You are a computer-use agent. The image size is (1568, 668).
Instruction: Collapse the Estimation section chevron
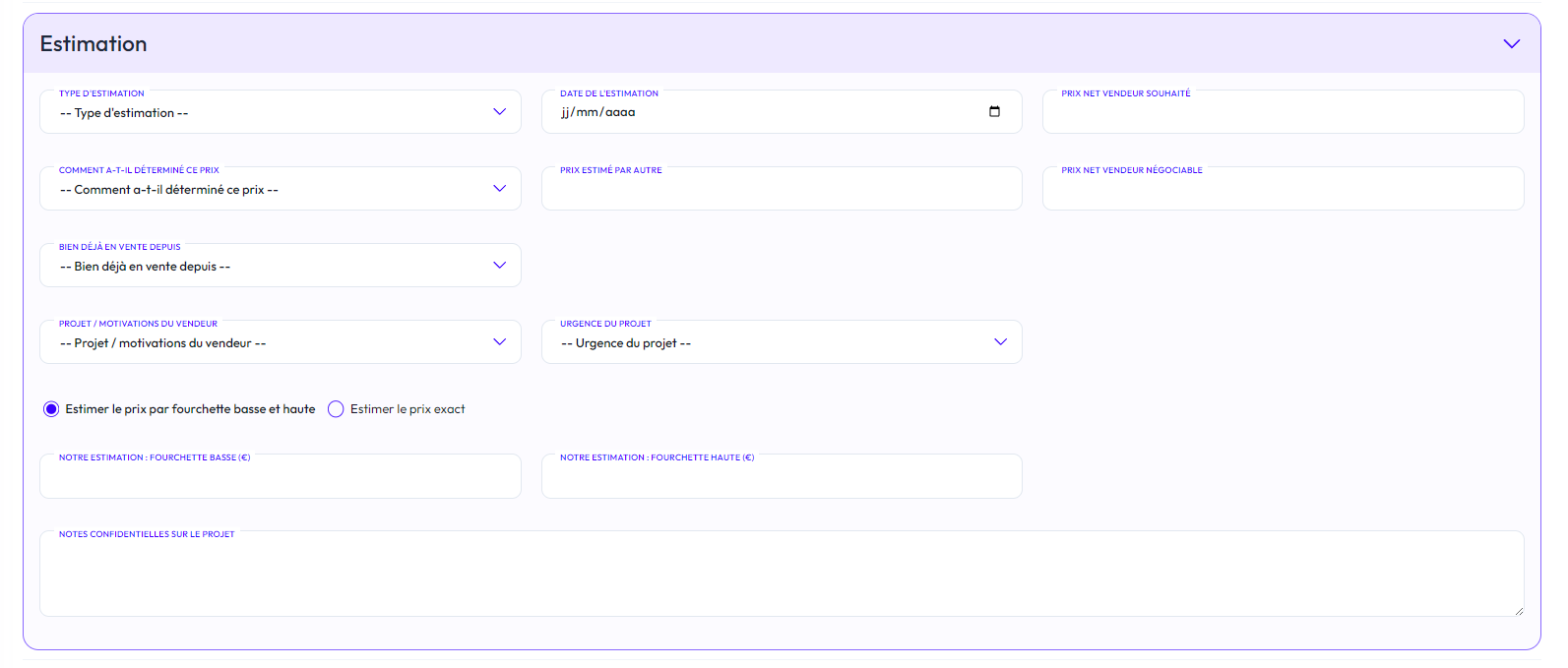(1511, 44)
